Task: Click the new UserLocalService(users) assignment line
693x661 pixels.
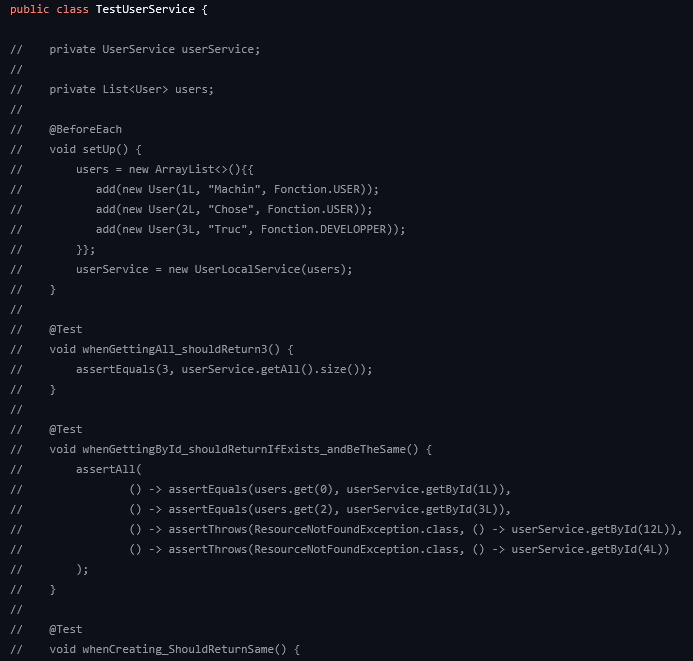Action: (214, 269)
